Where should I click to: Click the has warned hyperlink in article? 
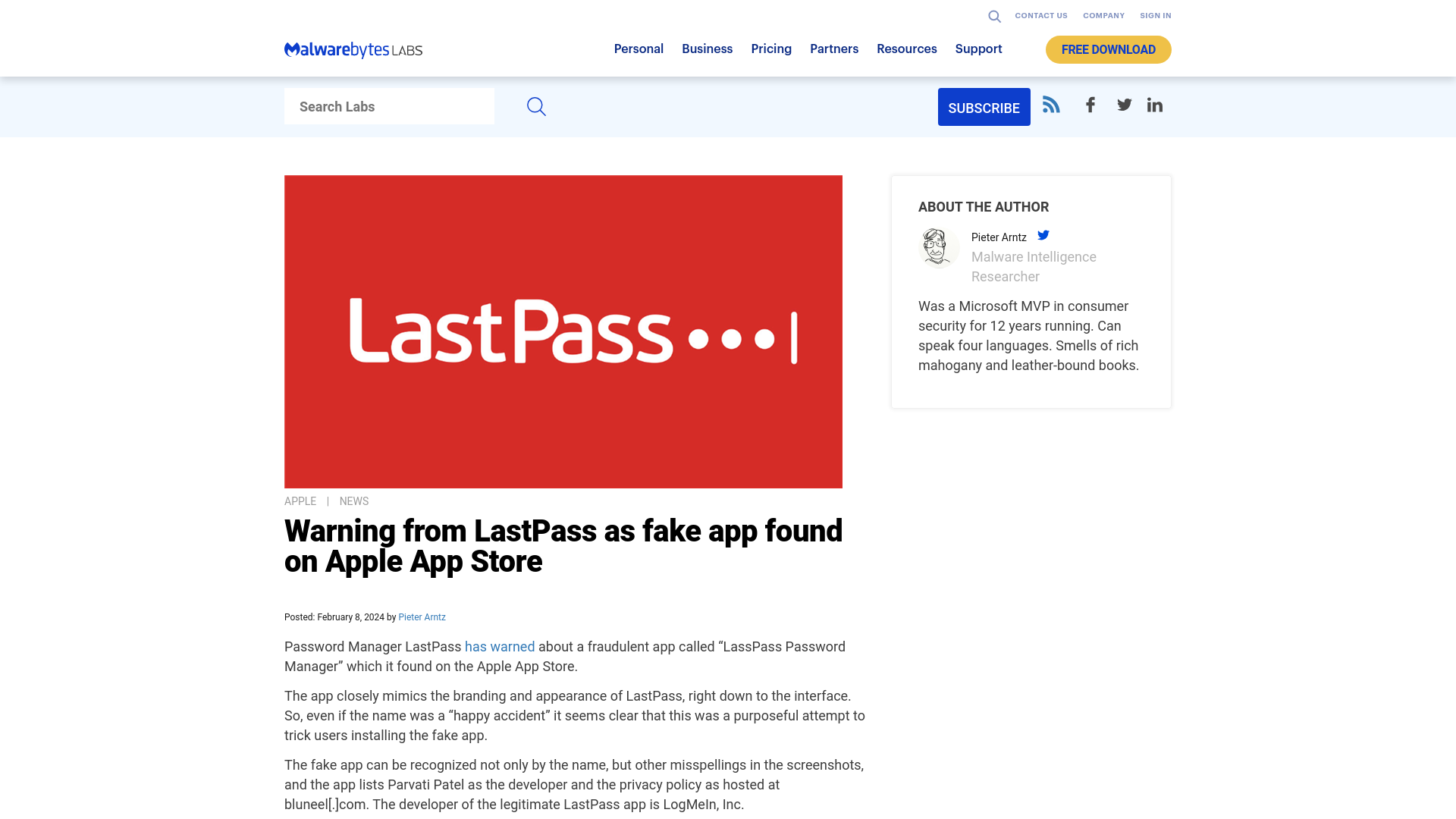pos(499,646)
